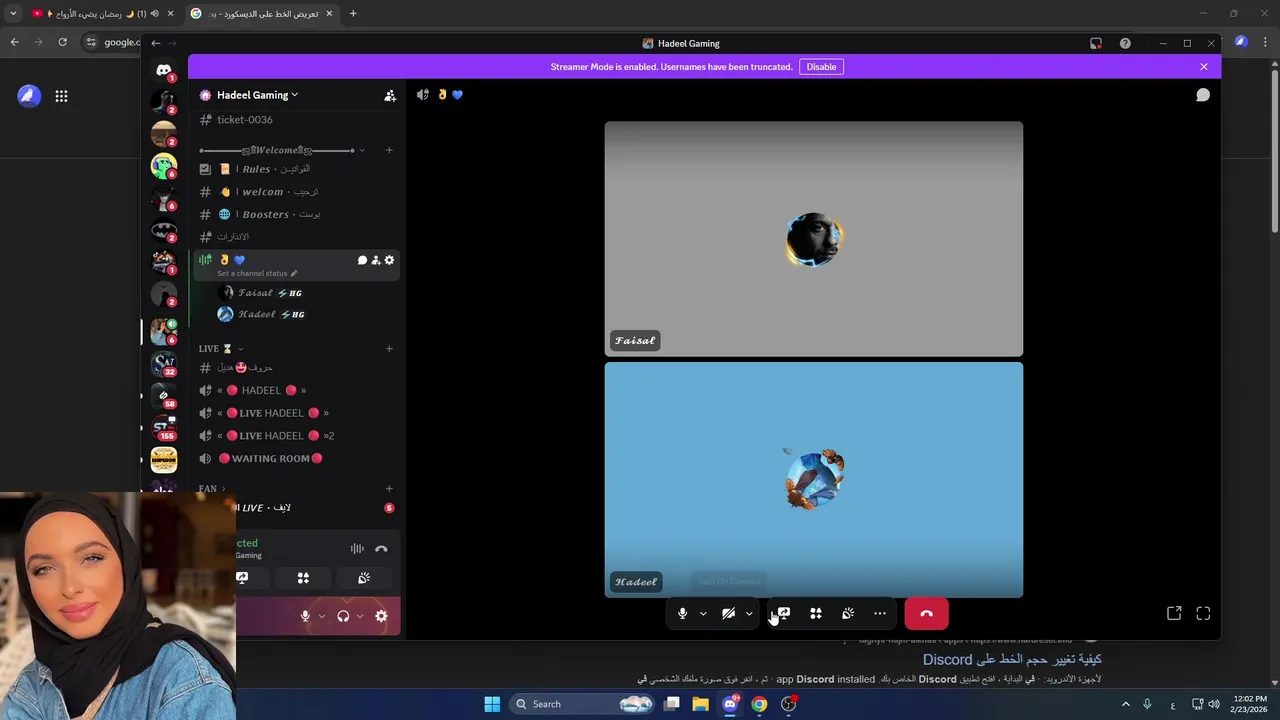The width and height of the screenshot is (1280, 720).
Task: Open the green cartoon avatar server
Action: 164,166
